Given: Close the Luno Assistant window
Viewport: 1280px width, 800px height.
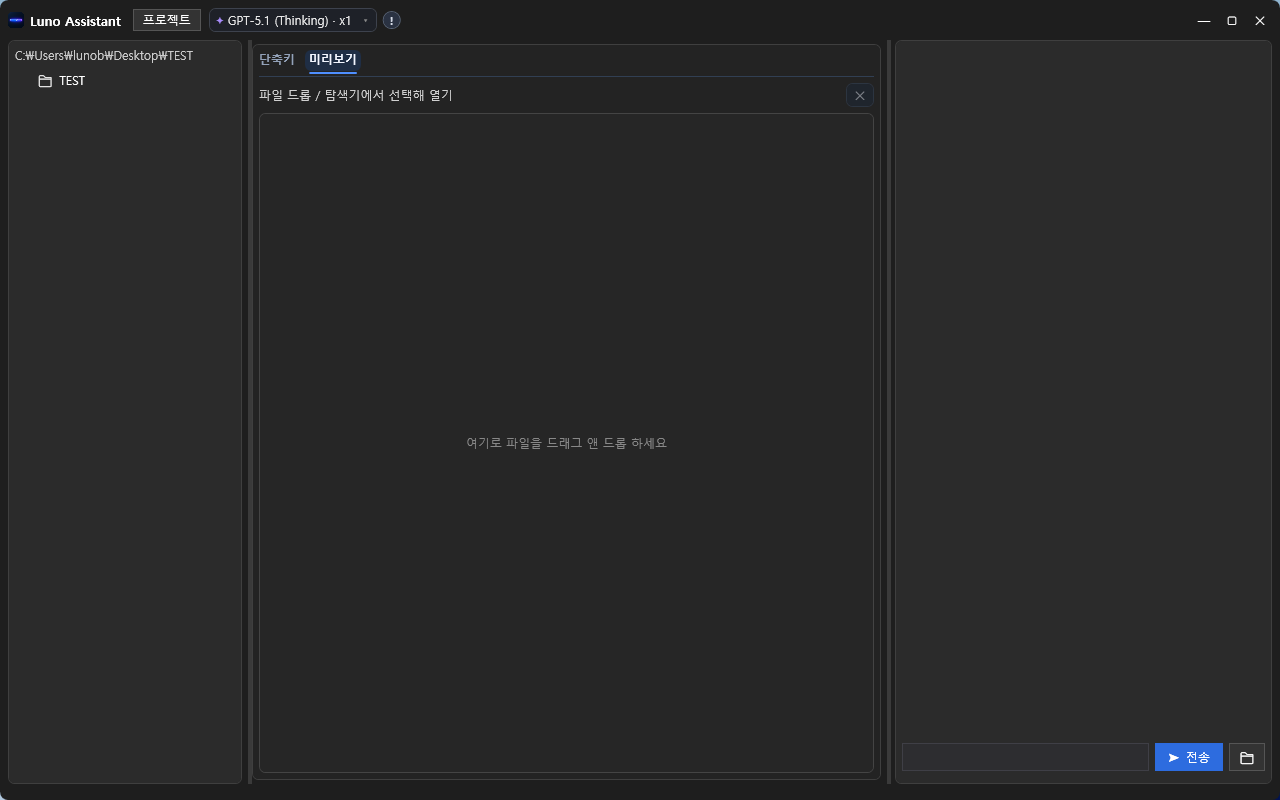Looking at the screenshot, I should point(1260,21).
